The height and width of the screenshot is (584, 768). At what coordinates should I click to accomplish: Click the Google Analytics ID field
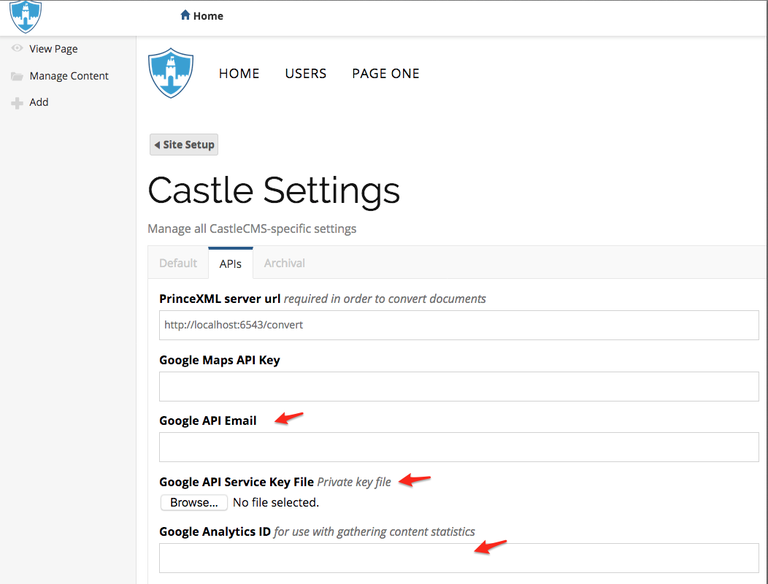(459, 558)
